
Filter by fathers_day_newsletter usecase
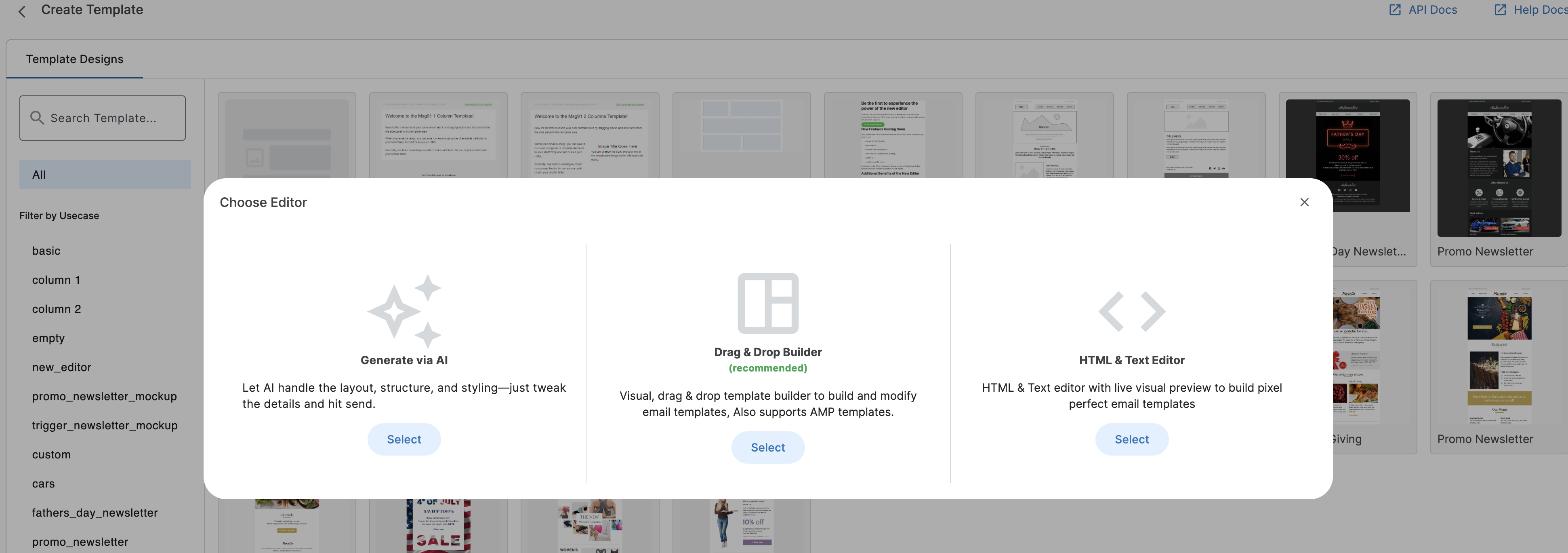point(95,513)
